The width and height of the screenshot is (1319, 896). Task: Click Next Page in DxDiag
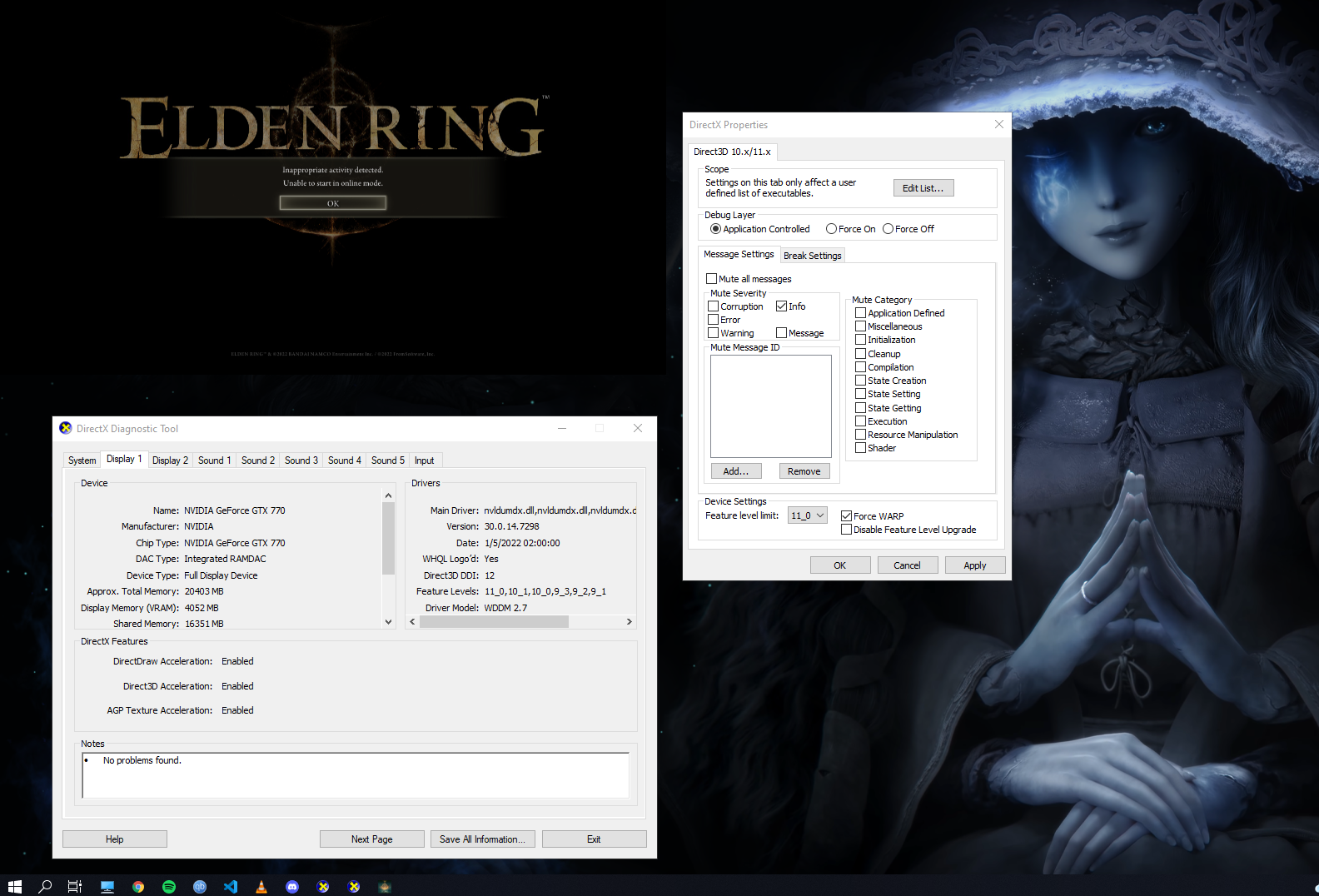click(372, 839)
